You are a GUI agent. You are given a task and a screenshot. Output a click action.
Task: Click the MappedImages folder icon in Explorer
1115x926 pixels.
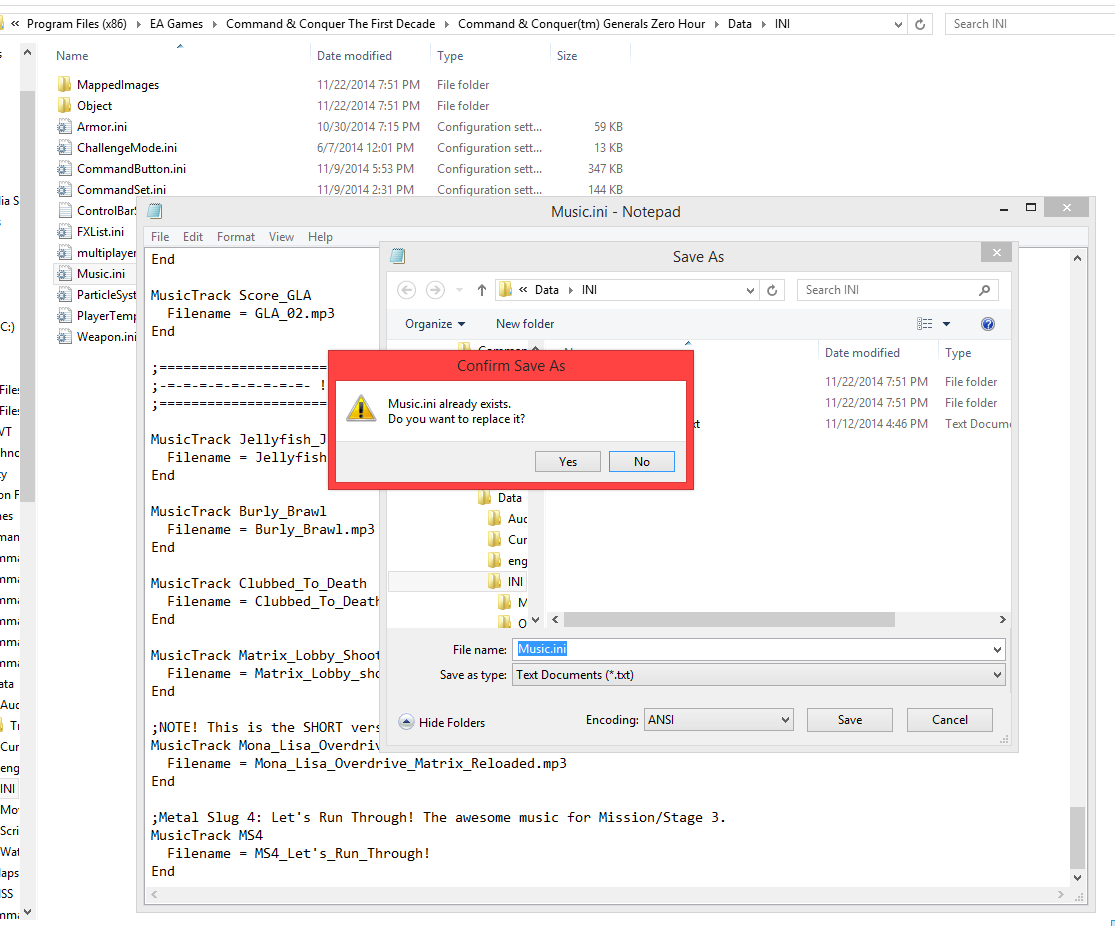pyautogui.click(x=65, y=85)
